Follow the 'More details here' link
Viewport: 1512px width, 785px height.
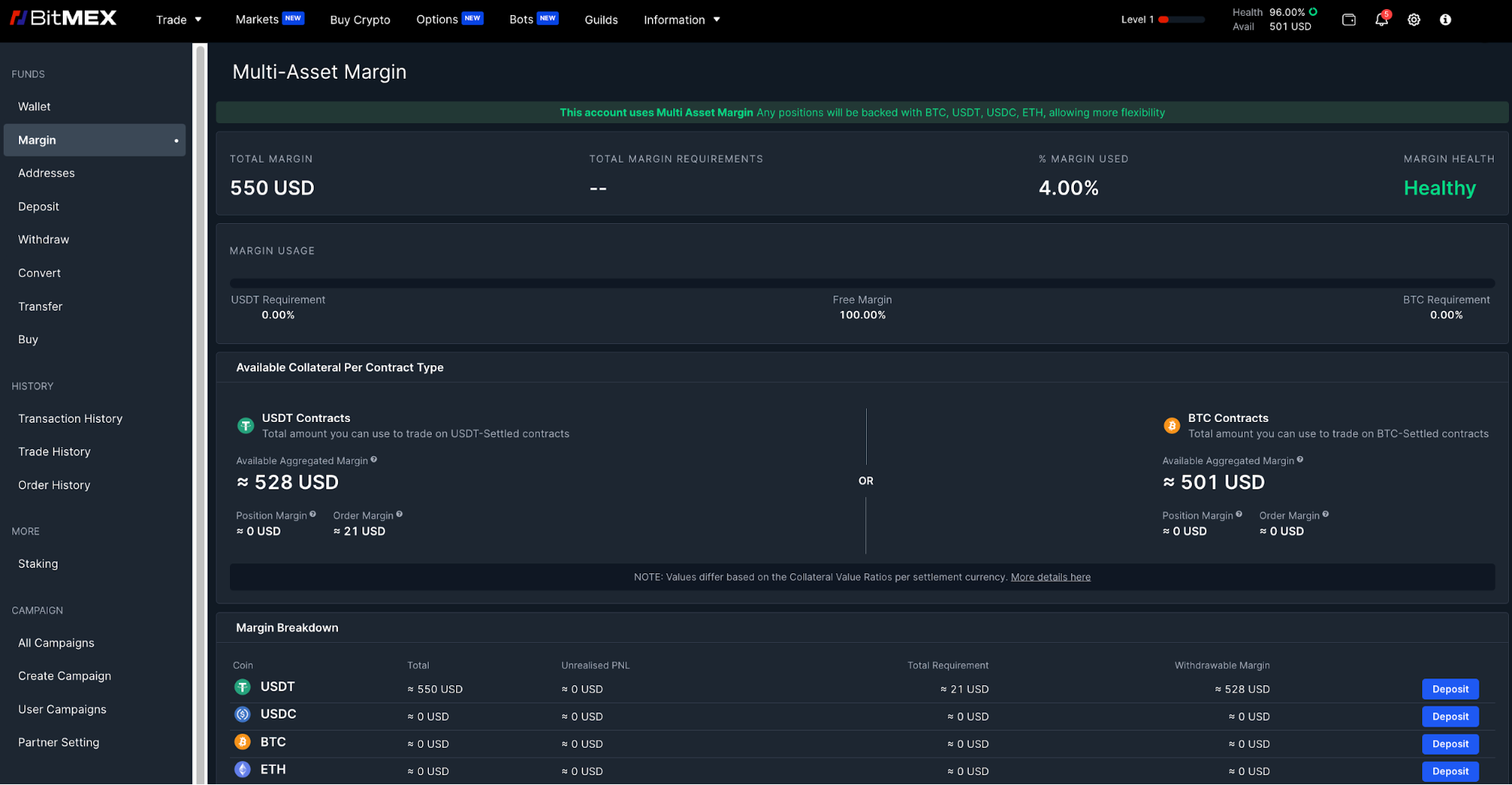[x=1051, y=577]
